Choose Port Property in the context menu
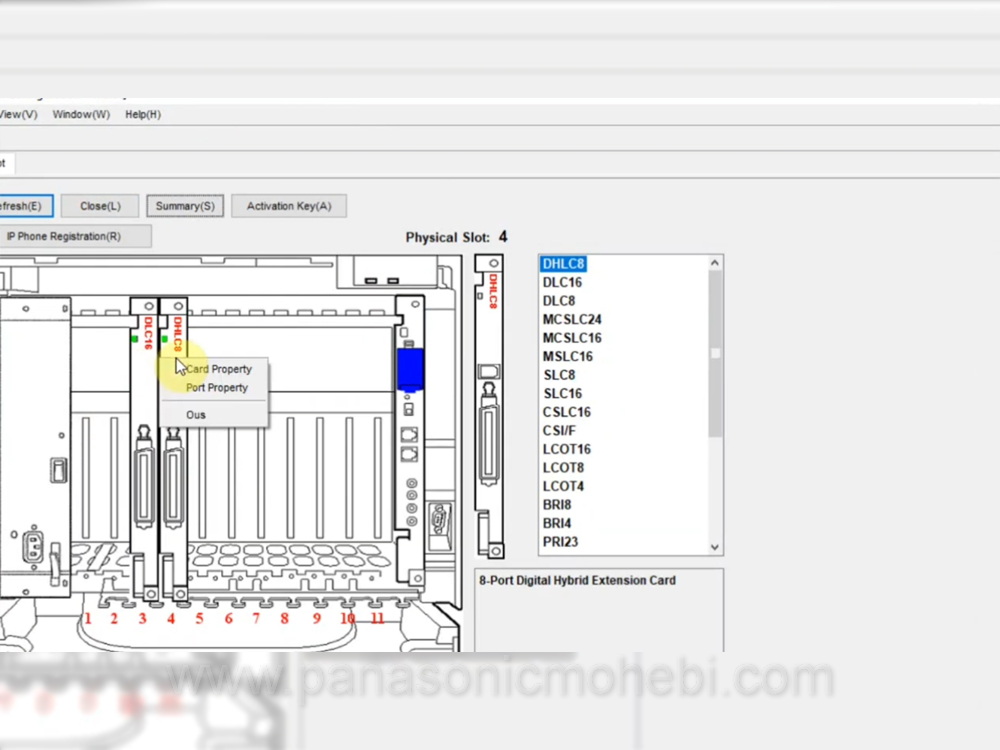Image resolution: width=1000 pixels, height=750 pixels. [217, 388]
